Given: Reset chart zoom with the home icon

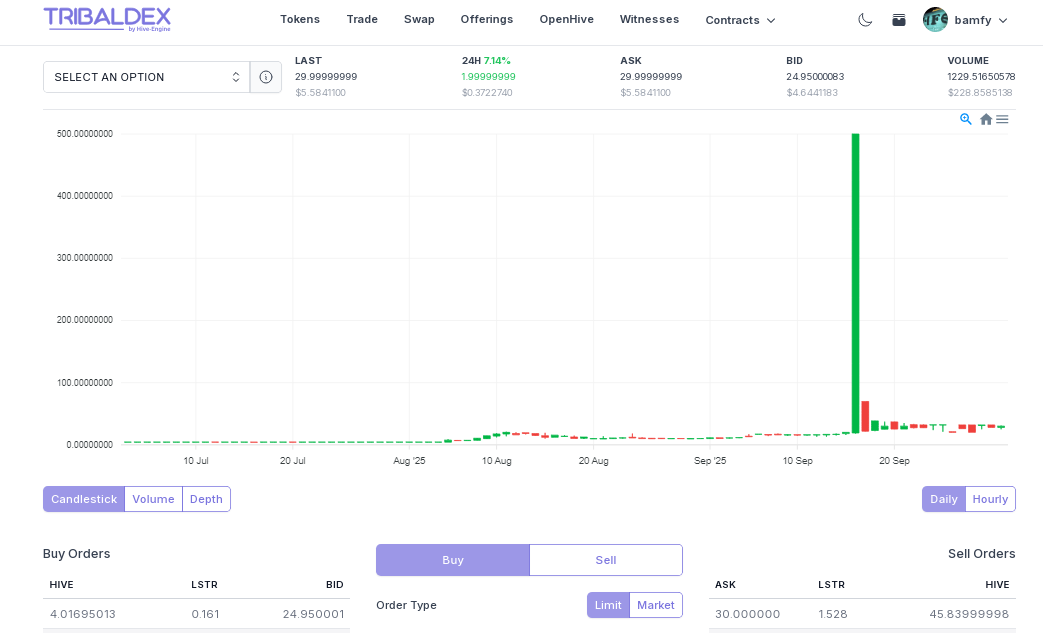Looking at the screenshot, I should [986, 119].
